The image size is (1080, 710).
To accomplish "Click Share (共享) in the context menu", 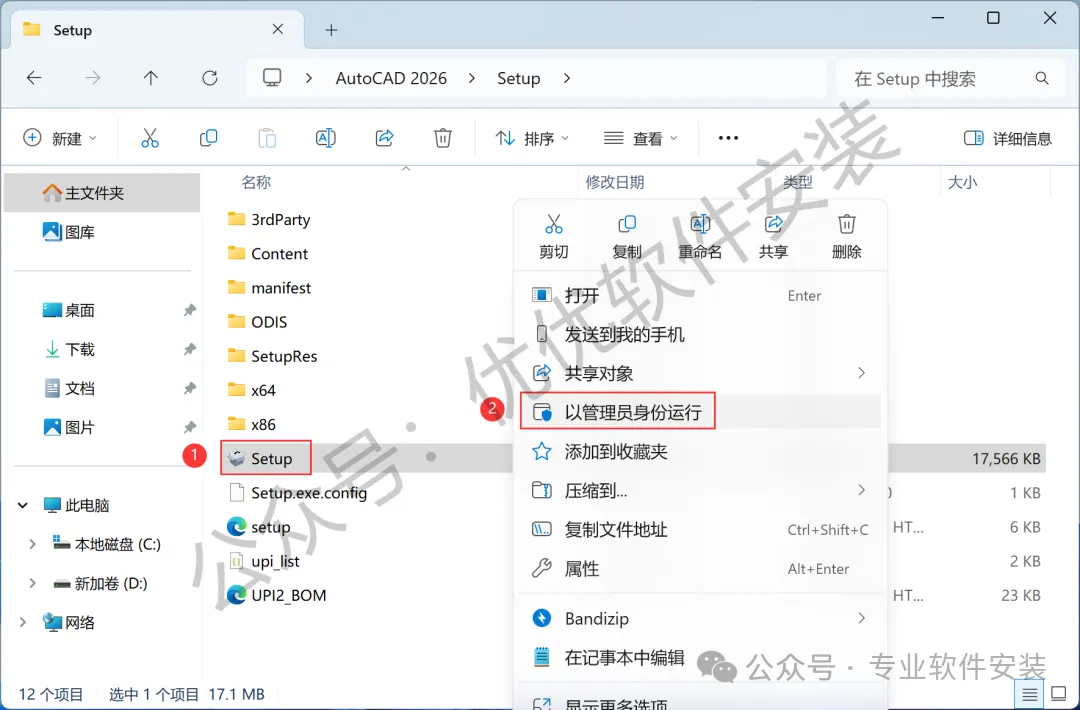I will click(x=773, y=236).
